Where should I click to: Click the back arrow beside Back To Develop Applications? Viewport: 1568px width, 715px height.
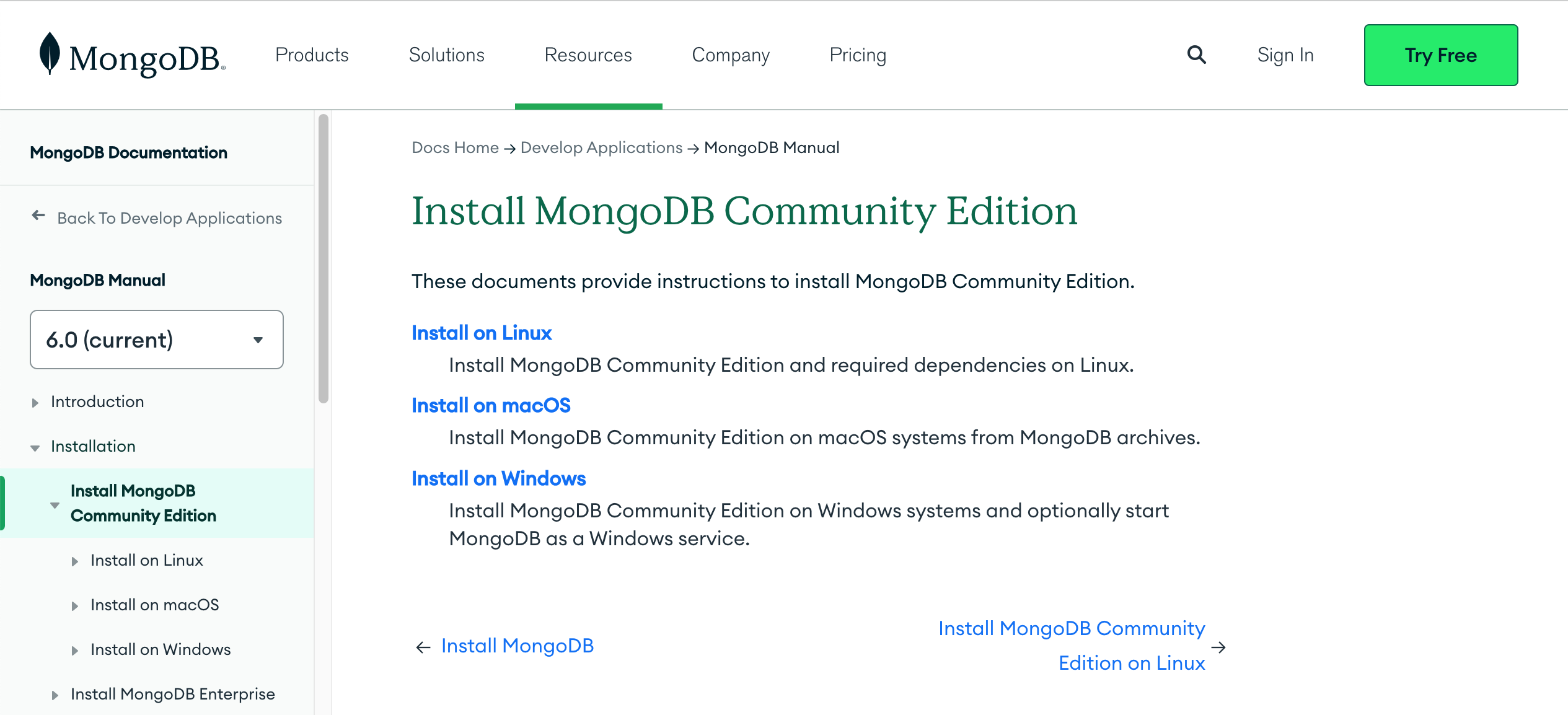click(x=38, y=216)
